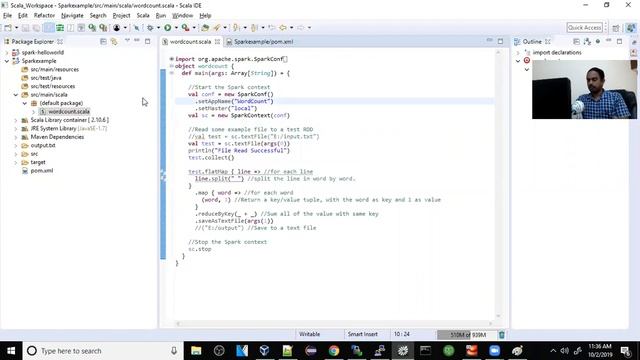Click the Back navigation arrow icon
Image resolution: width=640 pixels, height=360 pixels.
282,28
